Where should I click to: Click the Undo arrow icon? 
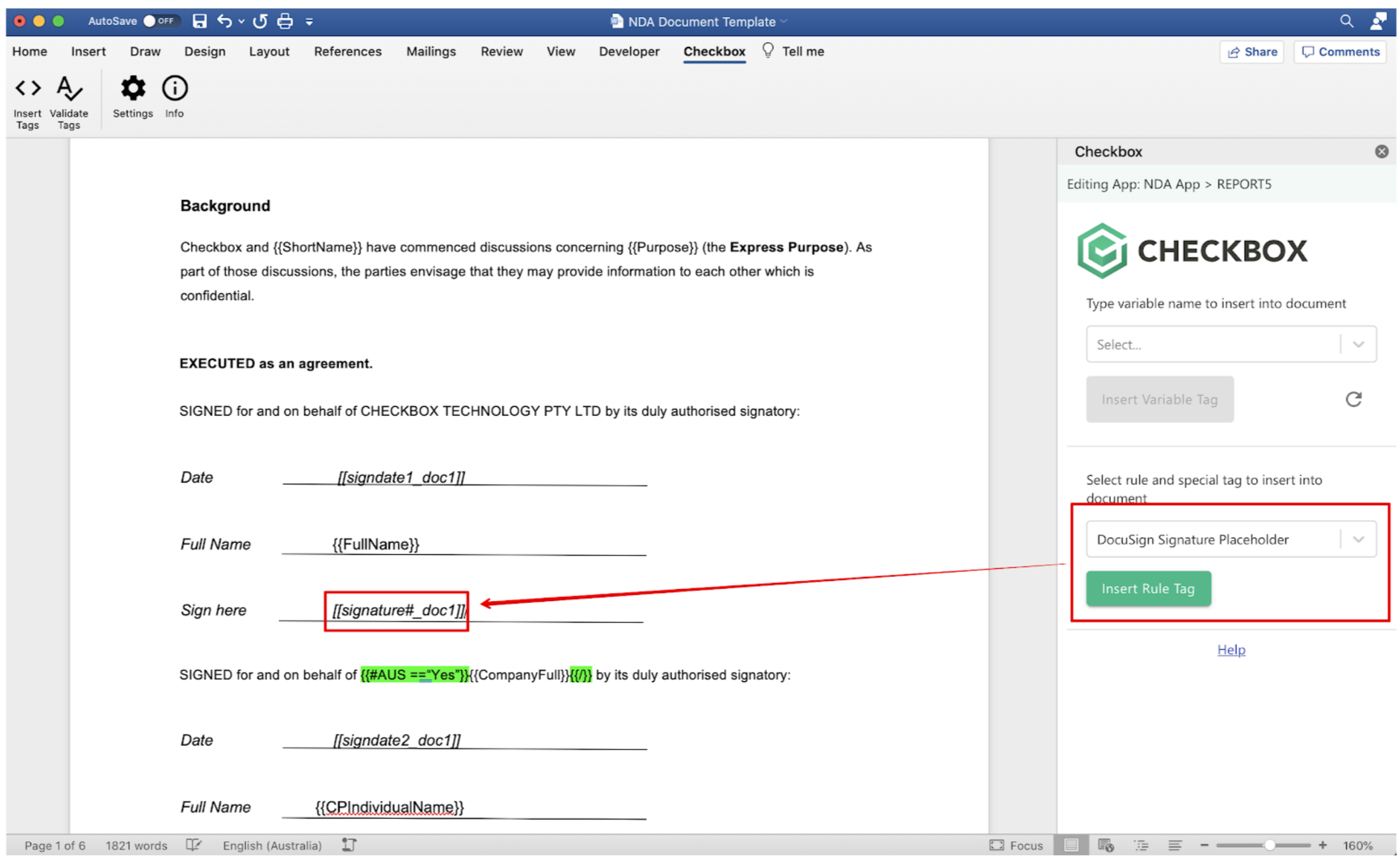click(224, 21)
